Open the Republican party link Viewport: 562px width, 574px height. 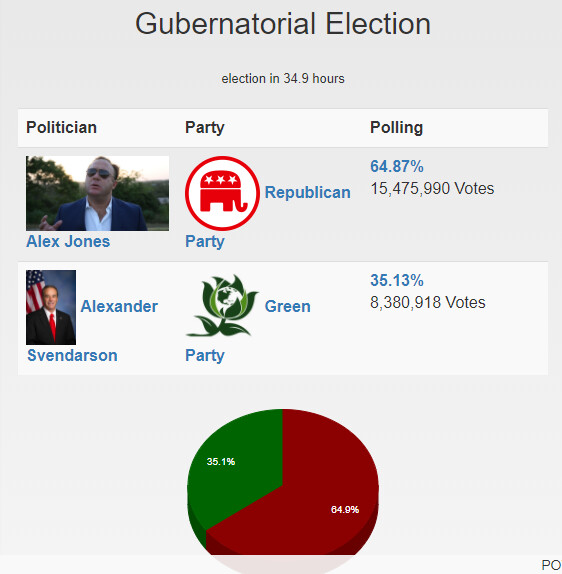pyautogui.click(x=308, y=193)
